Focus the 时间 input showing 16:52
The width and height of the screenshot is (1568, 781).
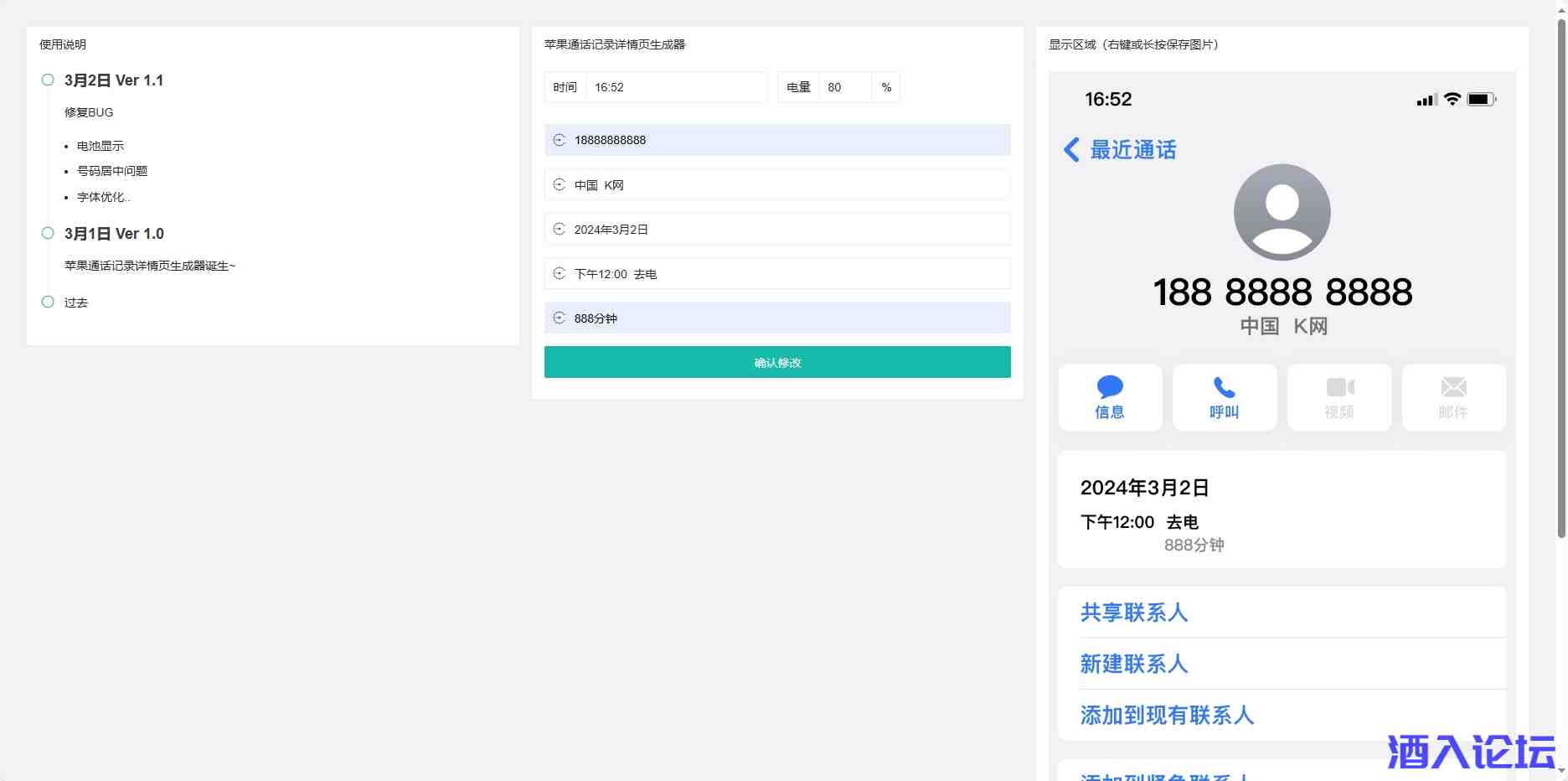[x=675, y=87]
